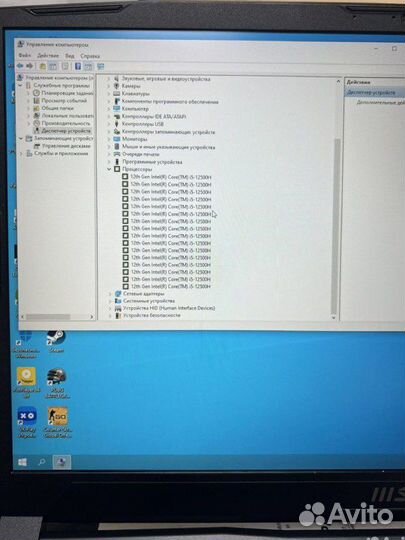Expand the Сетевые адаптеры category

pyautogui.click(x=110, y=294)
